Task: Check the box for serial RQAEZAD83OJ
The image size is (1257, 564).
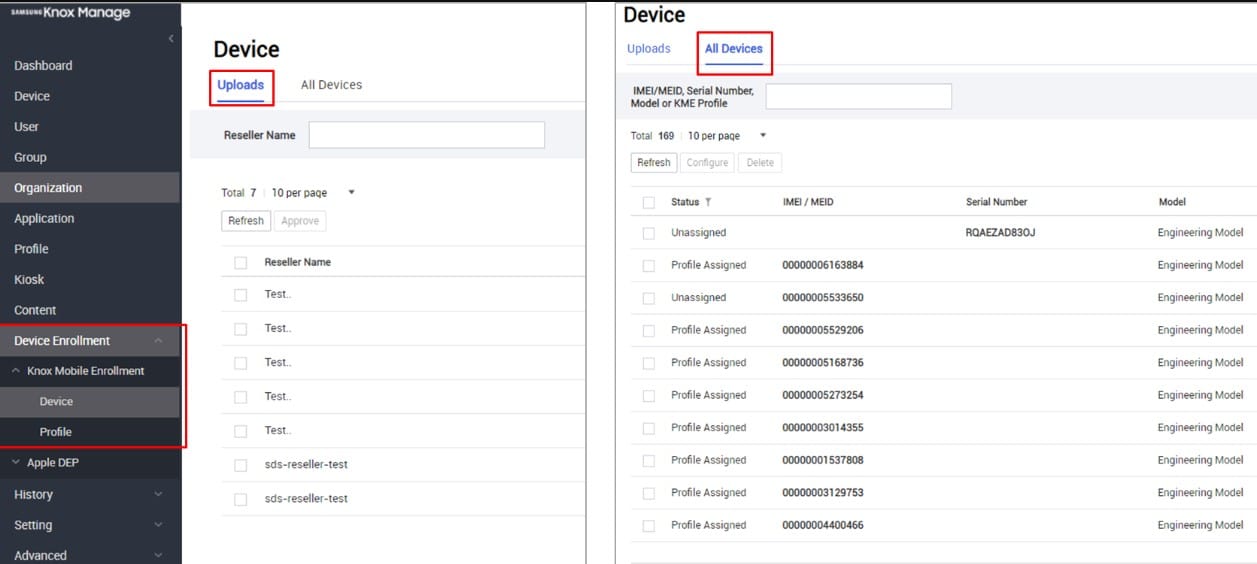Action: (x=649, y=233)
